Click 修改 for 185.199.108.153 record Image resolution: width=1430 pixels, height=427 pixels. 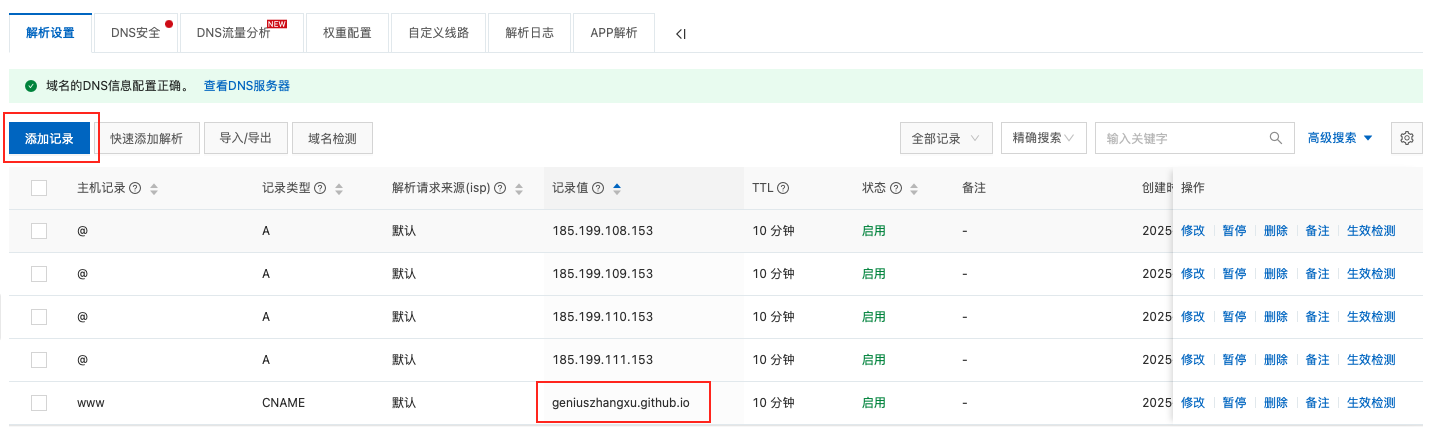click(x=1193, y=231)
